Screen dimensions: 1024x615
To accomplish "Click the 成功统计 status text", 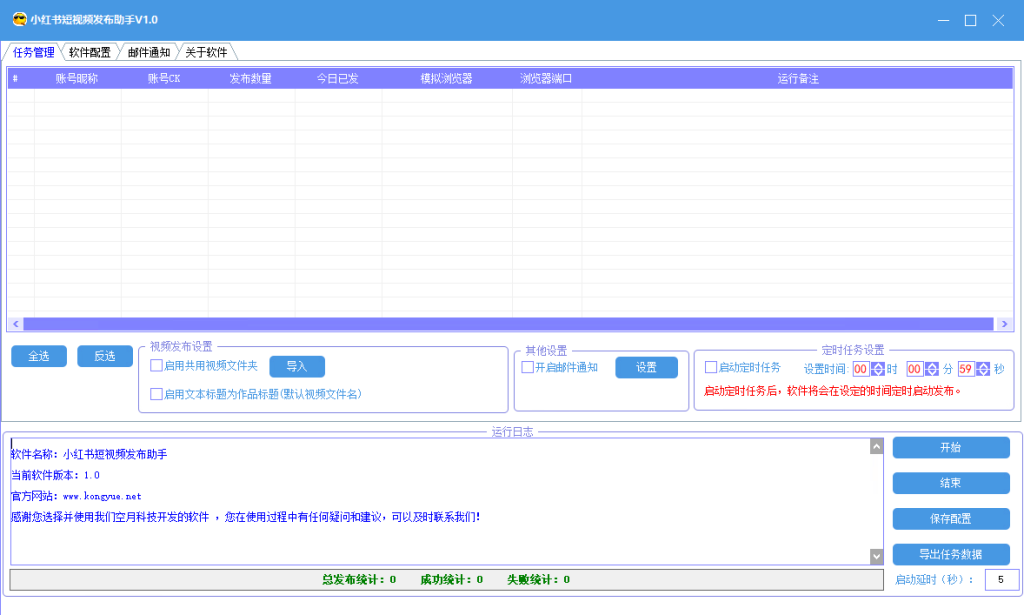I will coord(451,580).
